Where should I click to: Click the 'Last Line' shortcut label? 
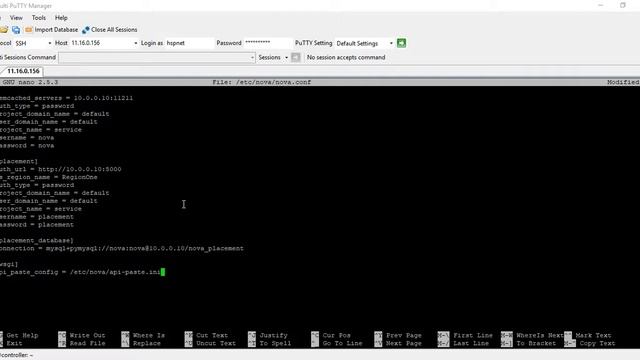471,343
